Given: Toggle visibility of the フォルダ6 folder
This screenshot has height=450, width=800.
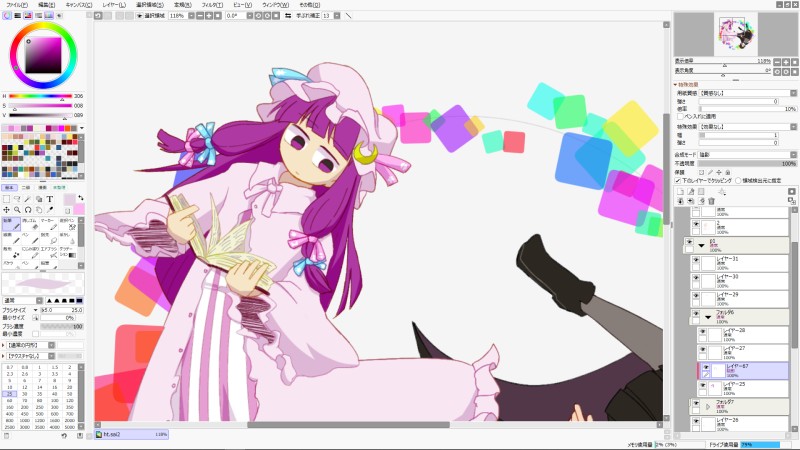Looking at the screenshot, I should (x=696, y=313).
